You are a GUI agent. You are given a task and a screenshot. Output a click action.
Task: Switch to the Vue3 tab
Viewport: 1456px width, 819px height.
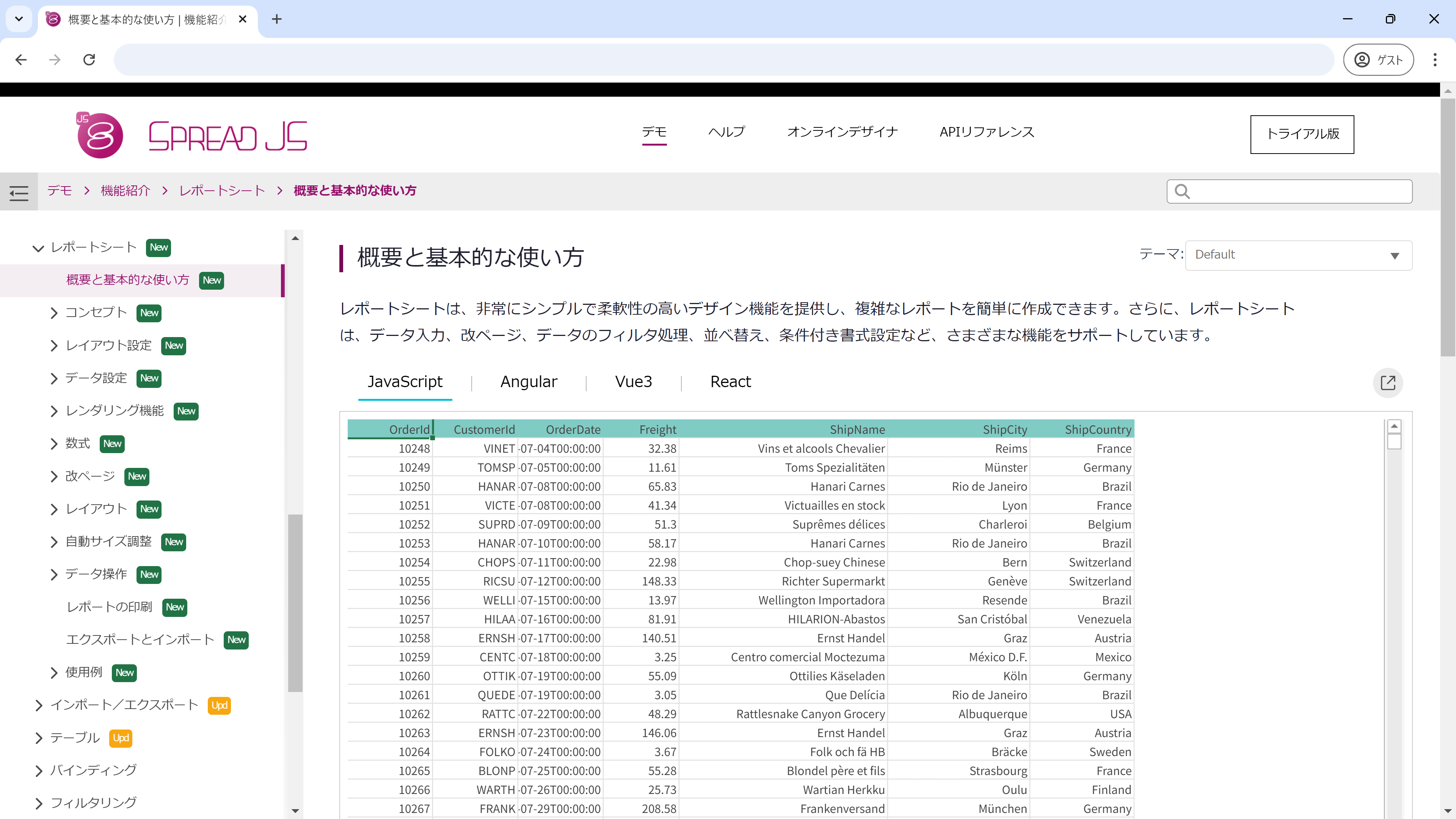[x=633, y=382]
